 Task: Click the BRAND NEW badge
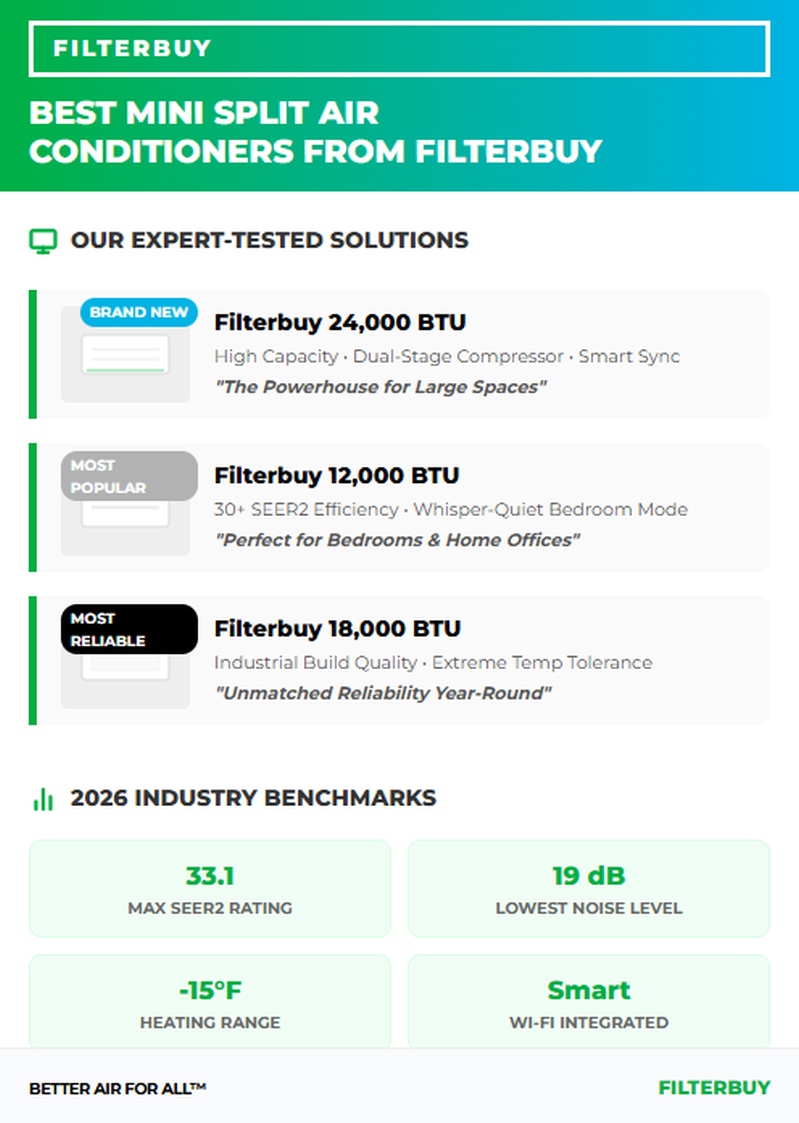[139, 312]
